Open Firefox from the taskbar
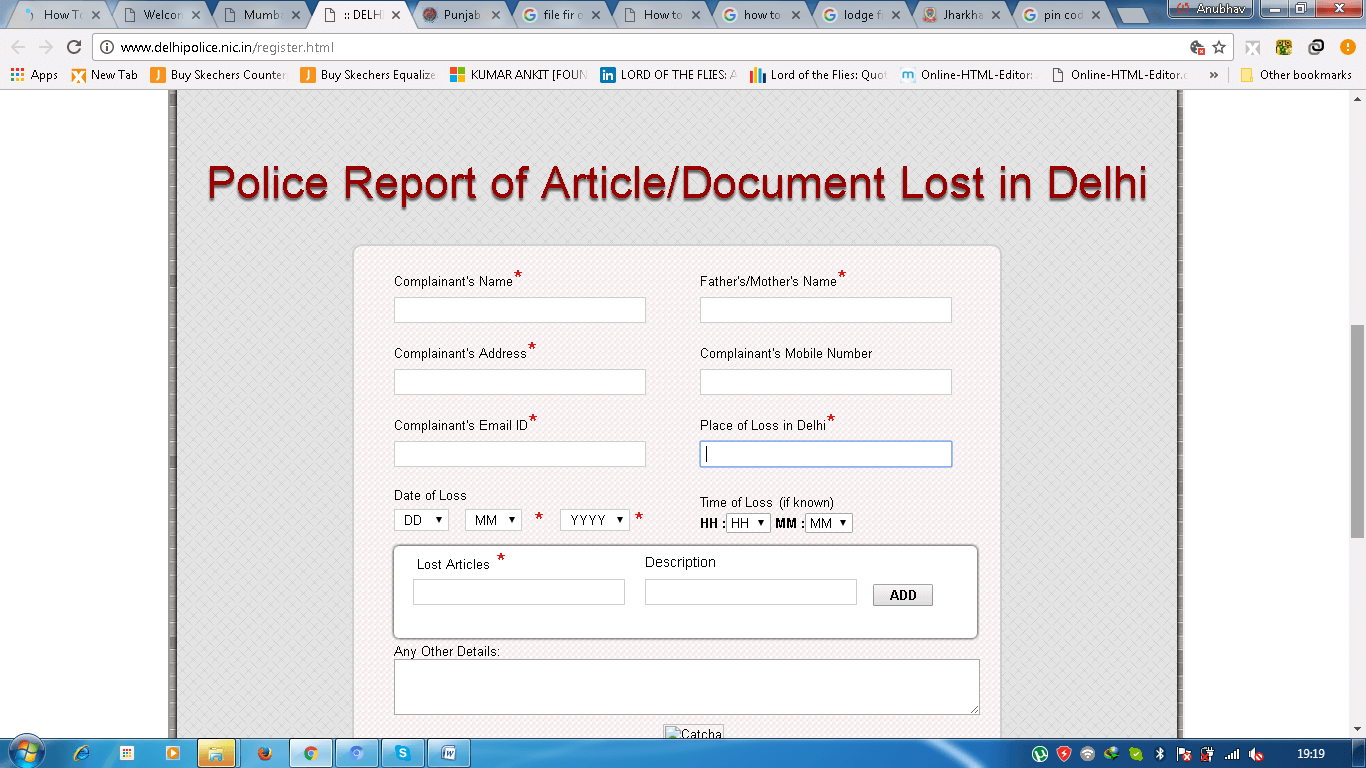Screen dimensions: 1366x768 tap(265, 753)
